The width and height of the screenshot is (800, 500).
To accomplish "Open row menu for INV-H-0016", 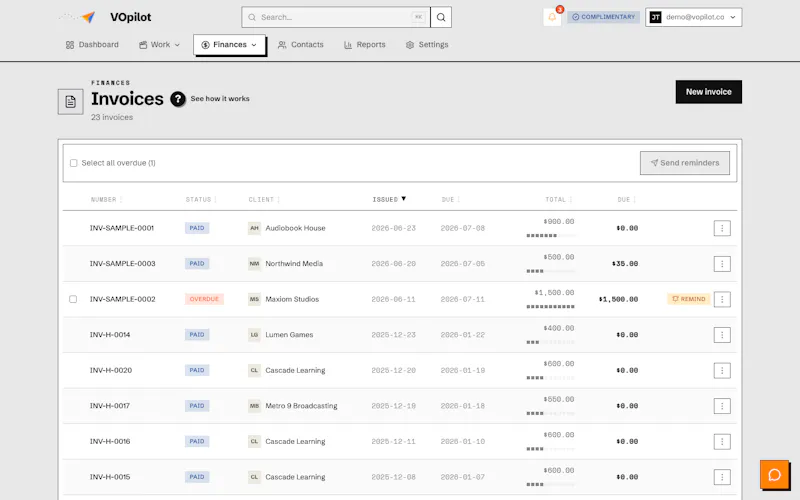I will click(722, 442).
